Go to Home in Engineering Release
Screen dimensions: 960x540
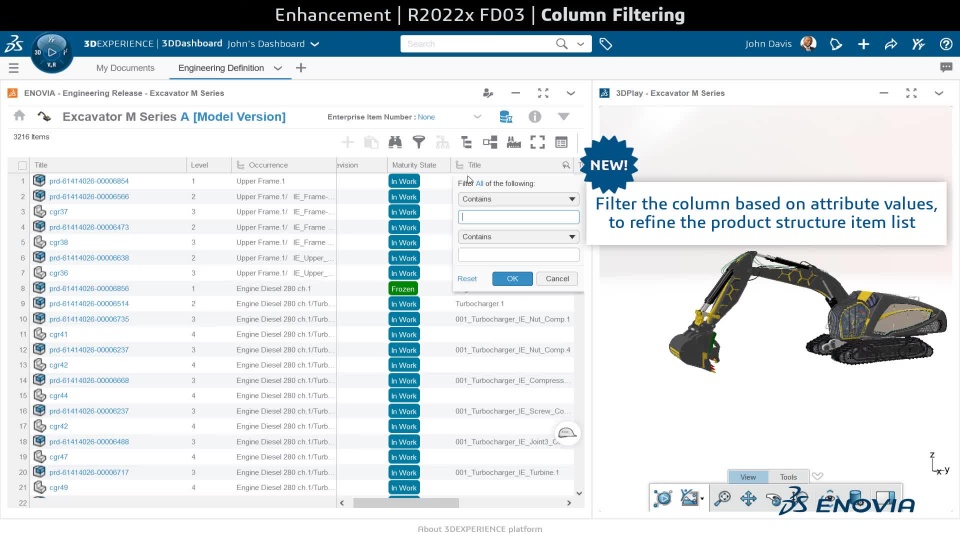[x=20, y=116]
